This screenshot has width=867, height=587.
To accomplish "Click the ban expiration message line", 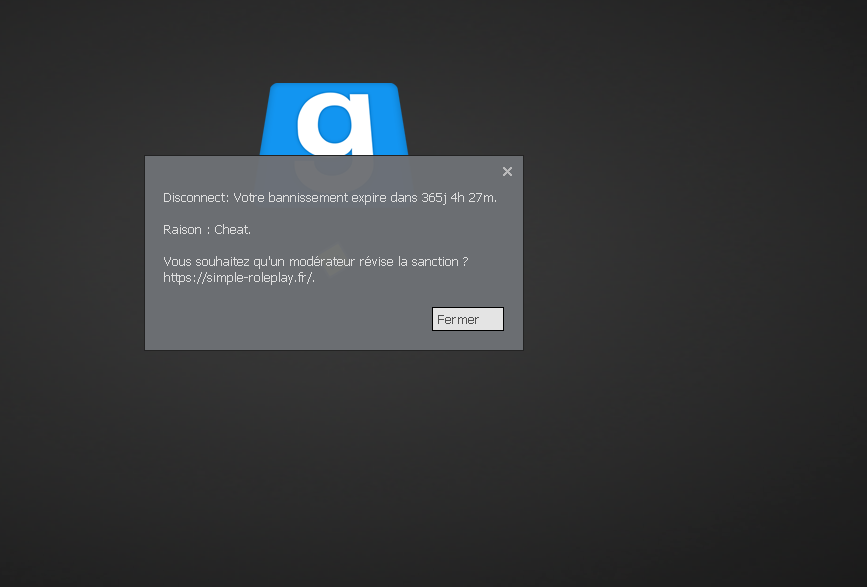I will (x=330, y=197).
